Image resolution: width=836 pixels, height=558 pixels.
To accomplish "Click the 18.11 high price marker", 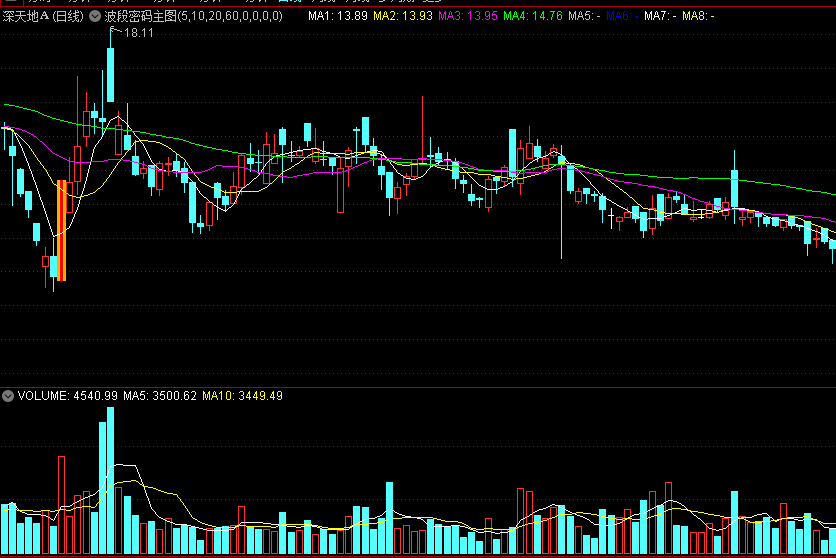I will tap(139, 33).
